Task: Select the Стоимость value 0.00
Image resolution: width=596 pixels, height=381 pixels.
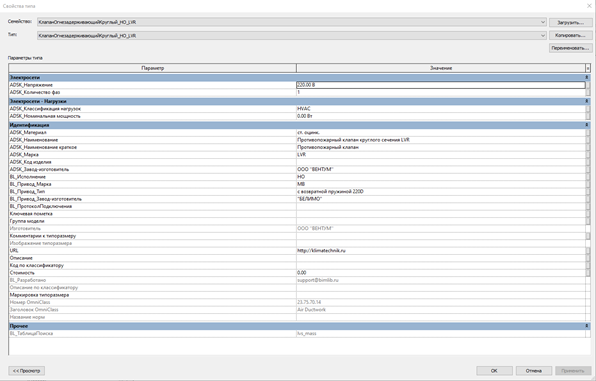Action: (x=441, y=273)
